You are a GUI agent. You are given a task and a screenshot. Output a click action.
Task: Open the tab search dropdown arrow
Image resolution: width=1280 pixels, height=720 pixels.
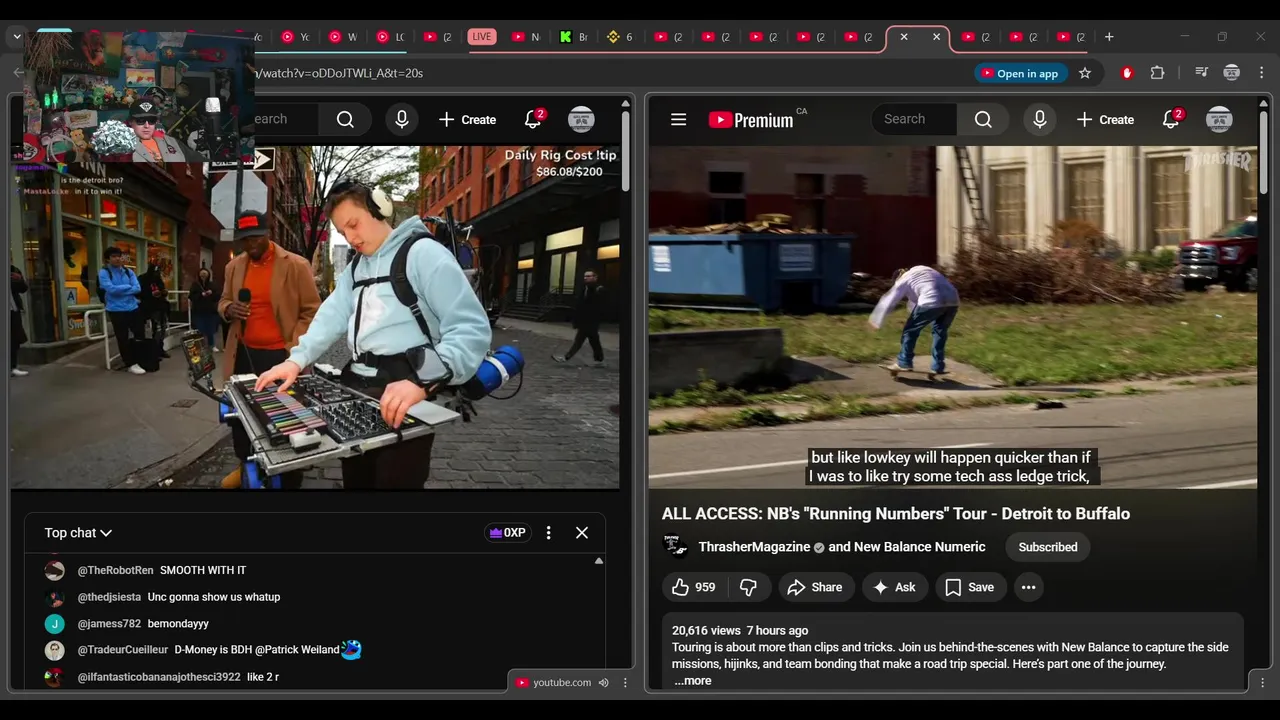click(x=17, y=37)
